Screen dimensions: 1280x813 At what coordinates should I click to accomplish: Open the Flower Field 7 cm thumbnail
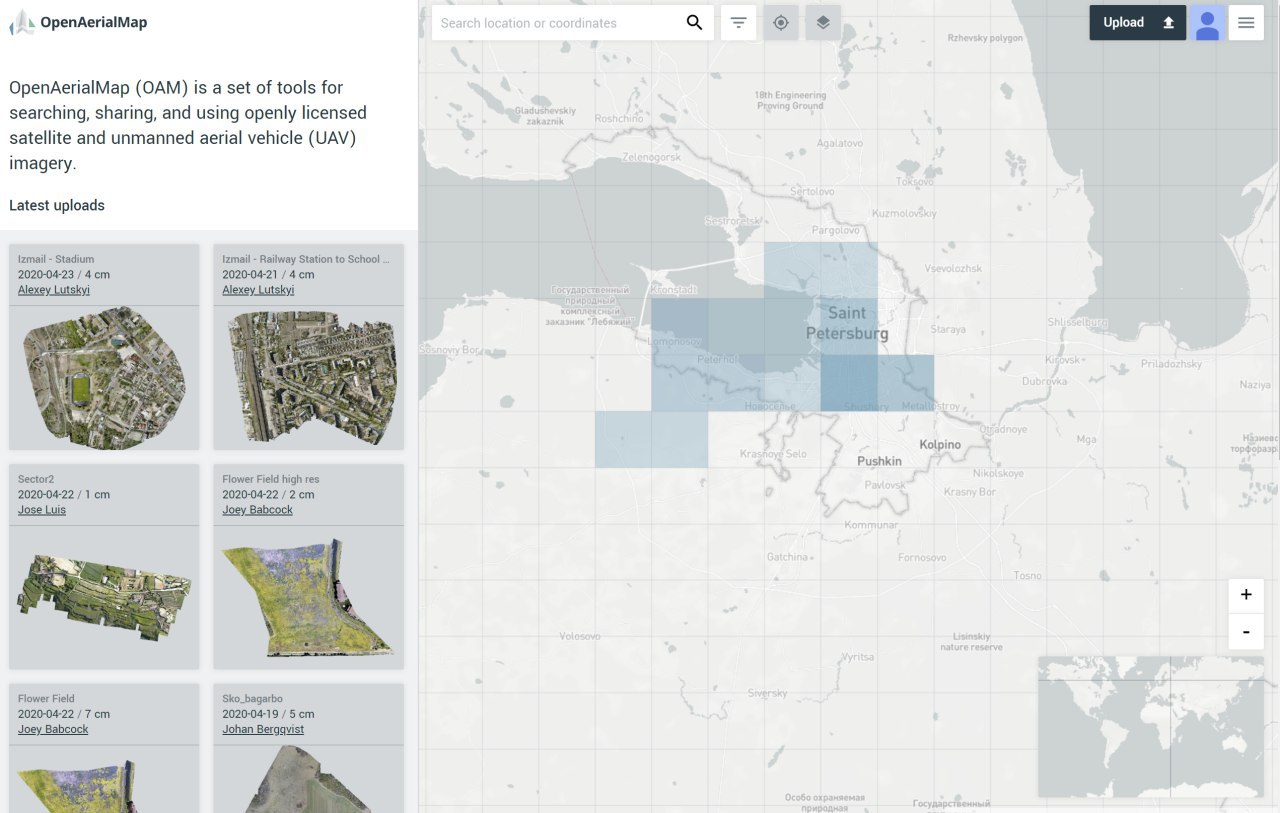(x=104, y=779)
